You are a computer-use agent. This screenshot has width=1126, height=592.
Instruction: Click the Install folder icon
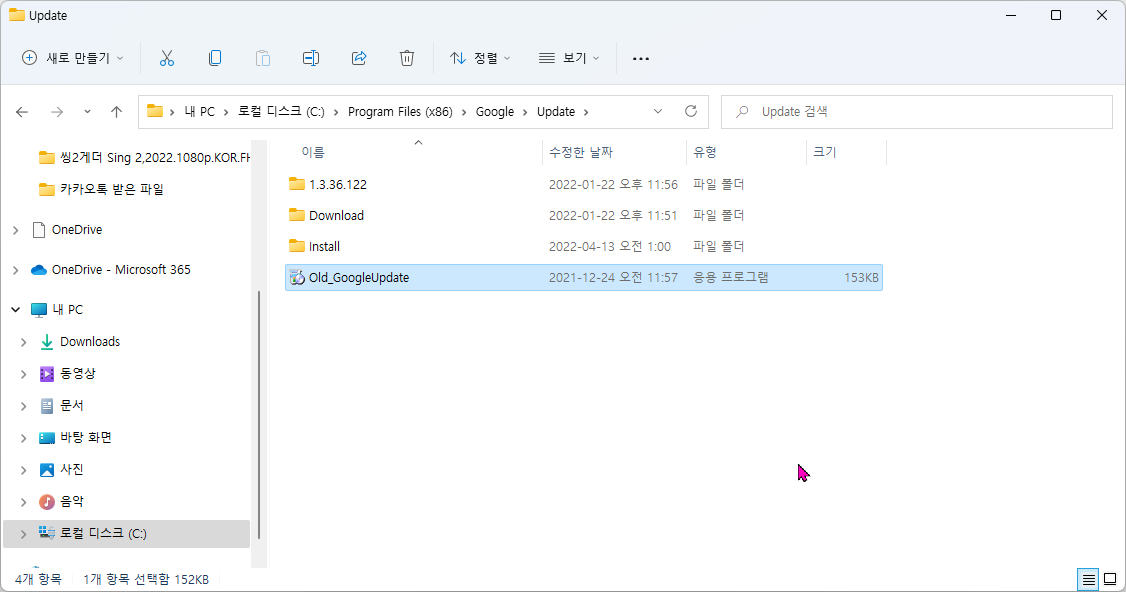pyautogui.click(x=297, y=246)
